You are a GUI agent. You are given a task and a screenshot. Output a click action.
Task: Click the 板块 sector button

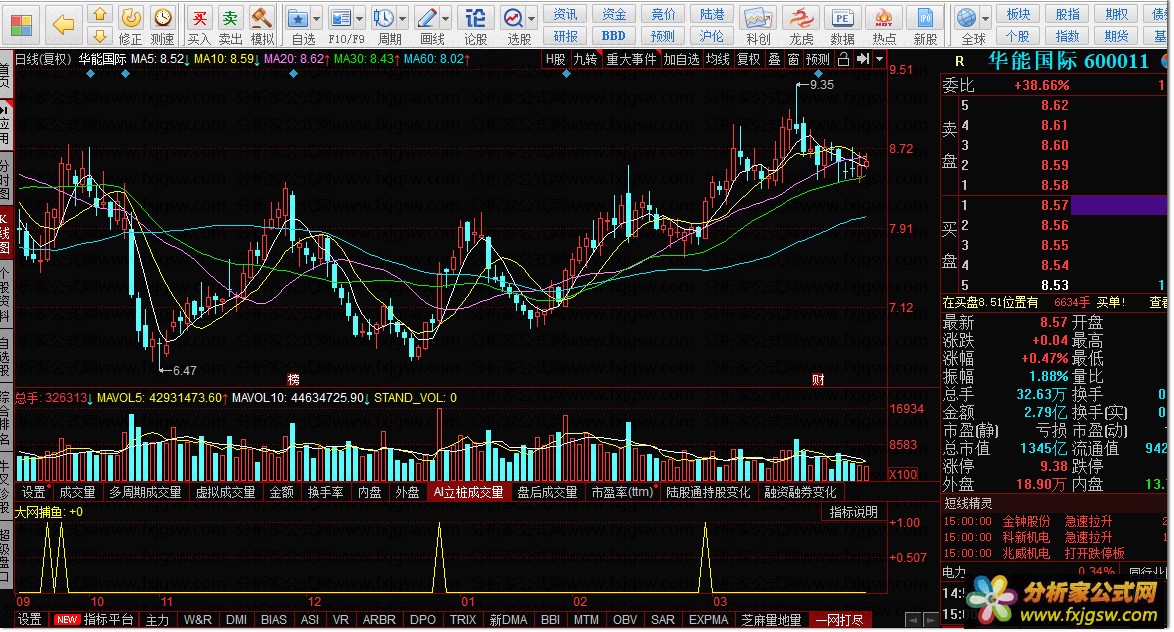[x=1018, y=14]
